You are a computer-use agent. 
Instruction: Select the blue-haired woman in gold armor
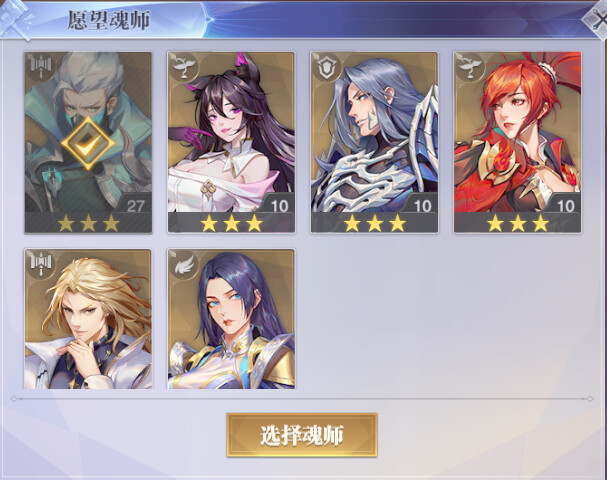231,319
